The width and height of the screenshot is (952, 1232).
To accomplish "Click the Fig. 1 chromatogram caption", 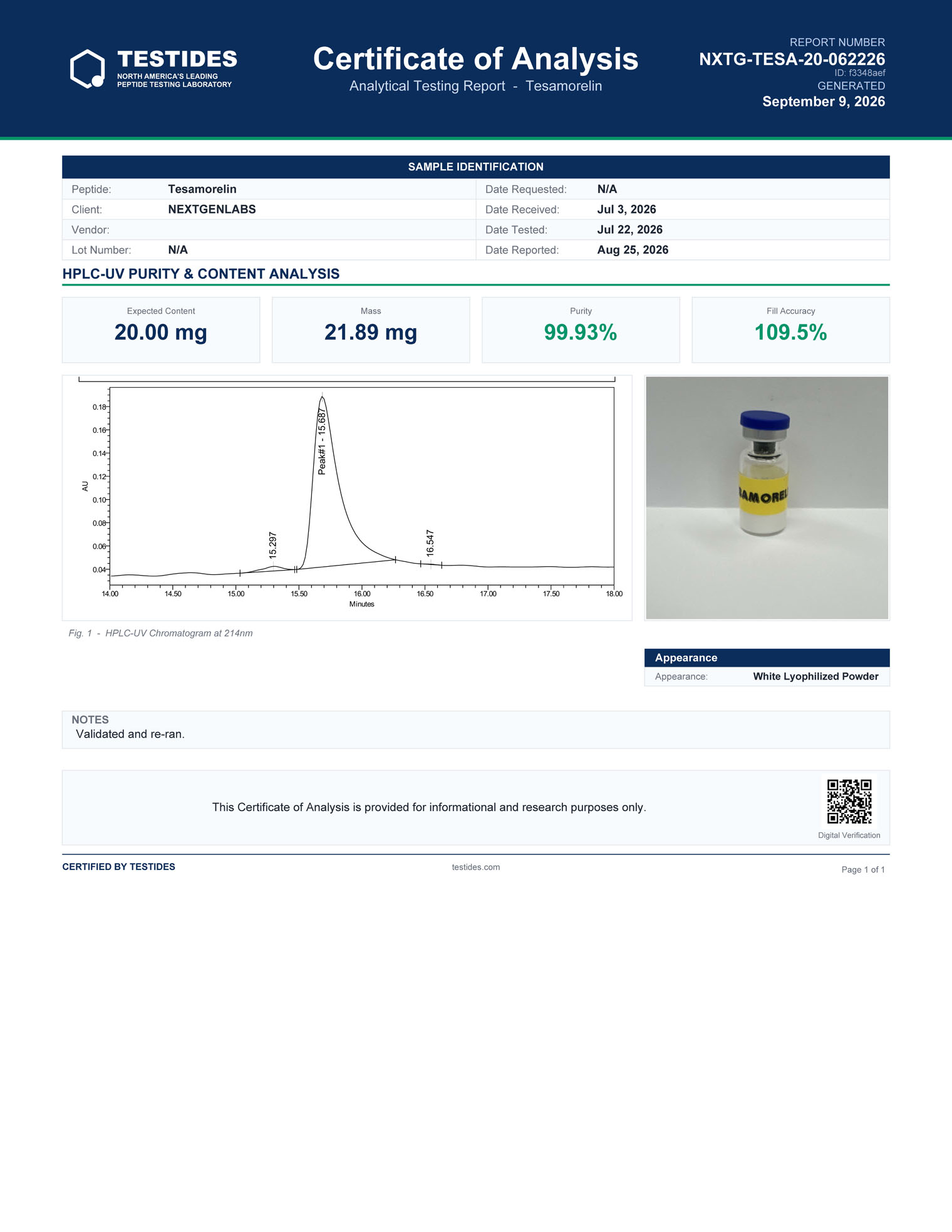I will [160, 633].
